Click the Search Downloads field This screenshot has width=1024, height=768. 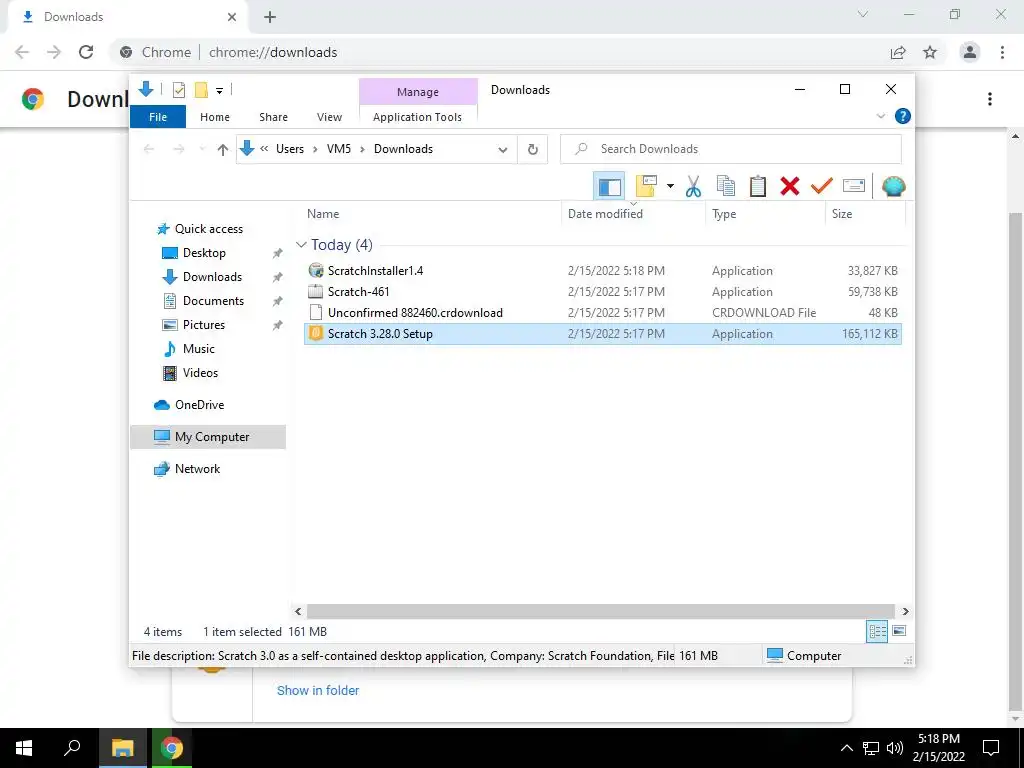coord(731,149)
